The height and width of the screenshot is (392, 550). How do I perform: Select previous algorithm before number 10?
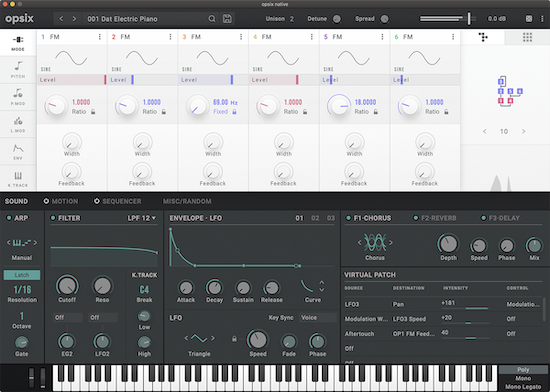tap(484, 131)
